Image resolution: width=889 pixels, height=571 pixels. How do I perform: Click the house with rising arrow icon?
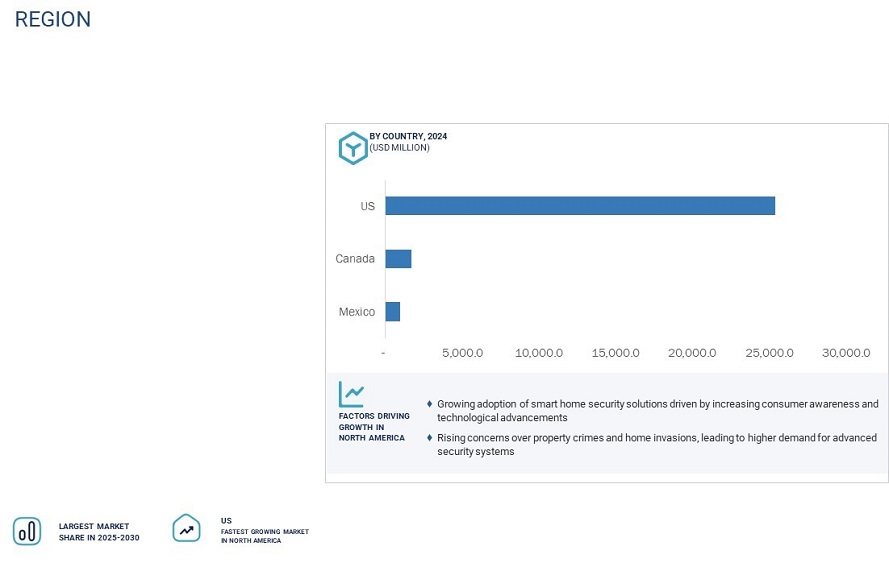pyautogui.click(x=186, y=528)
